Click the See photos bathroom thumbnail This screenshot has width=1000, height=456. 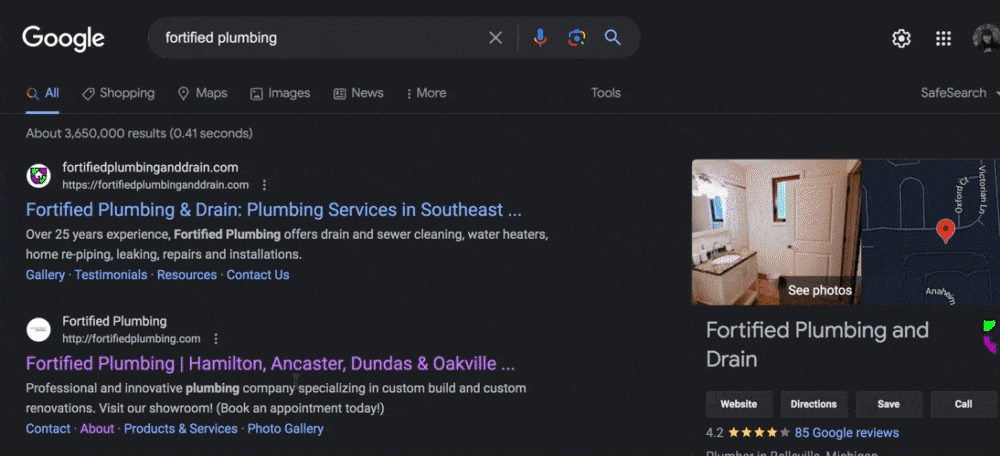pos(776,232)
